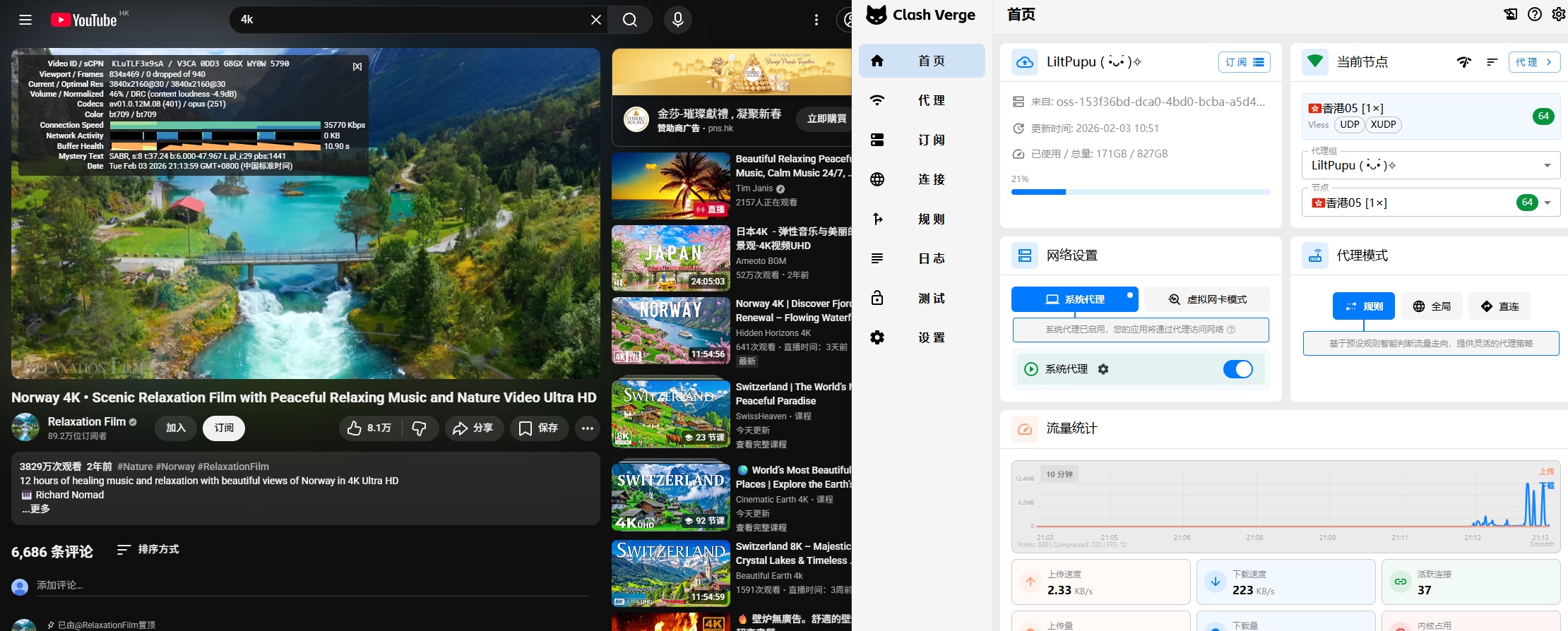This screenshot has width=1568, height=631.
Task: Select the global proxy mode (全局)
Action: click(x=1432, y=306)
